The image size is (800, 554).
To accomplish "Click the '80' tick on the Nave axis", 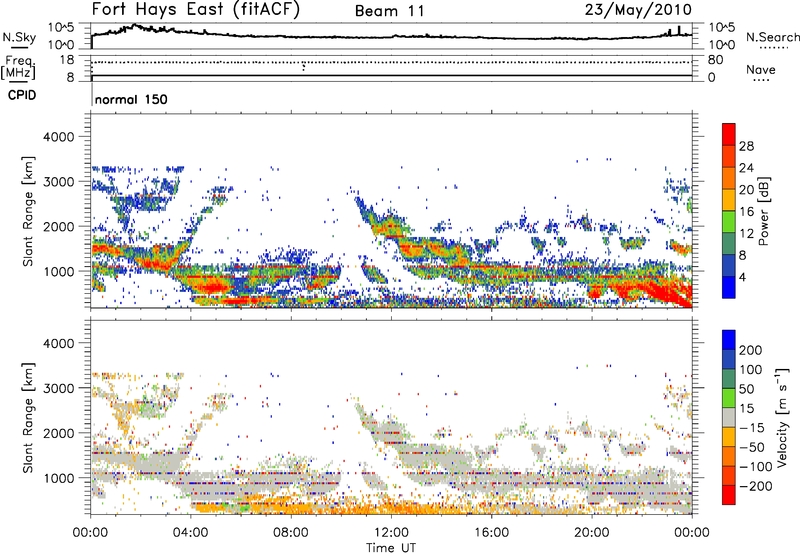I will [715, 60].
